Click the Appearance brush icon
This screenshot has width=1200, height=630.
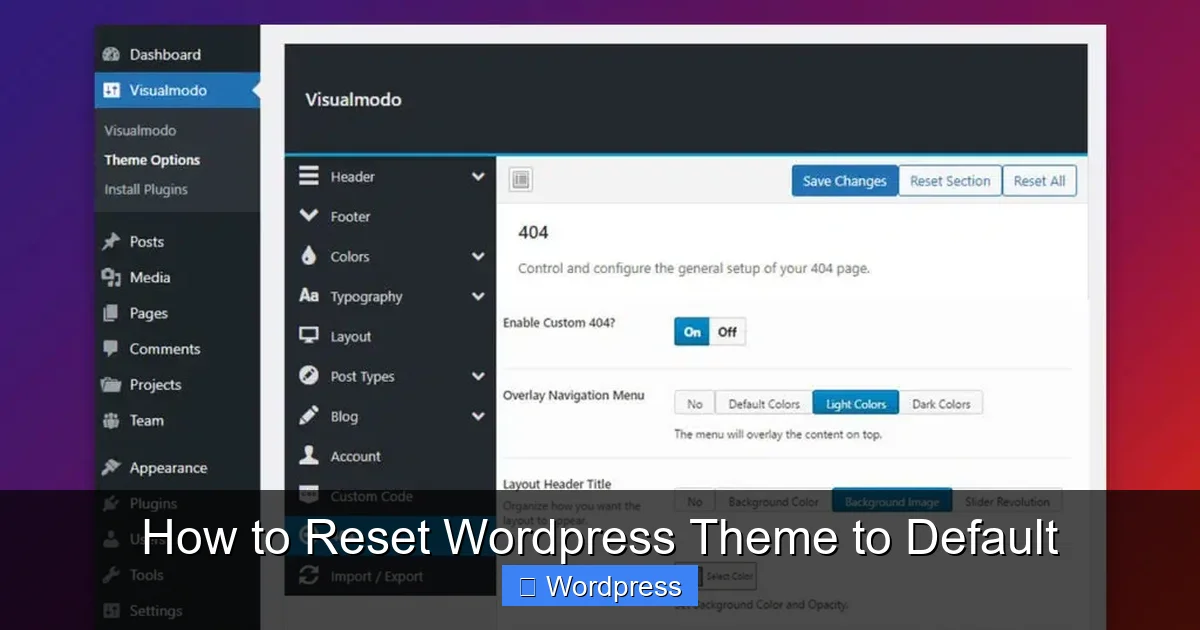coord(111,468)
